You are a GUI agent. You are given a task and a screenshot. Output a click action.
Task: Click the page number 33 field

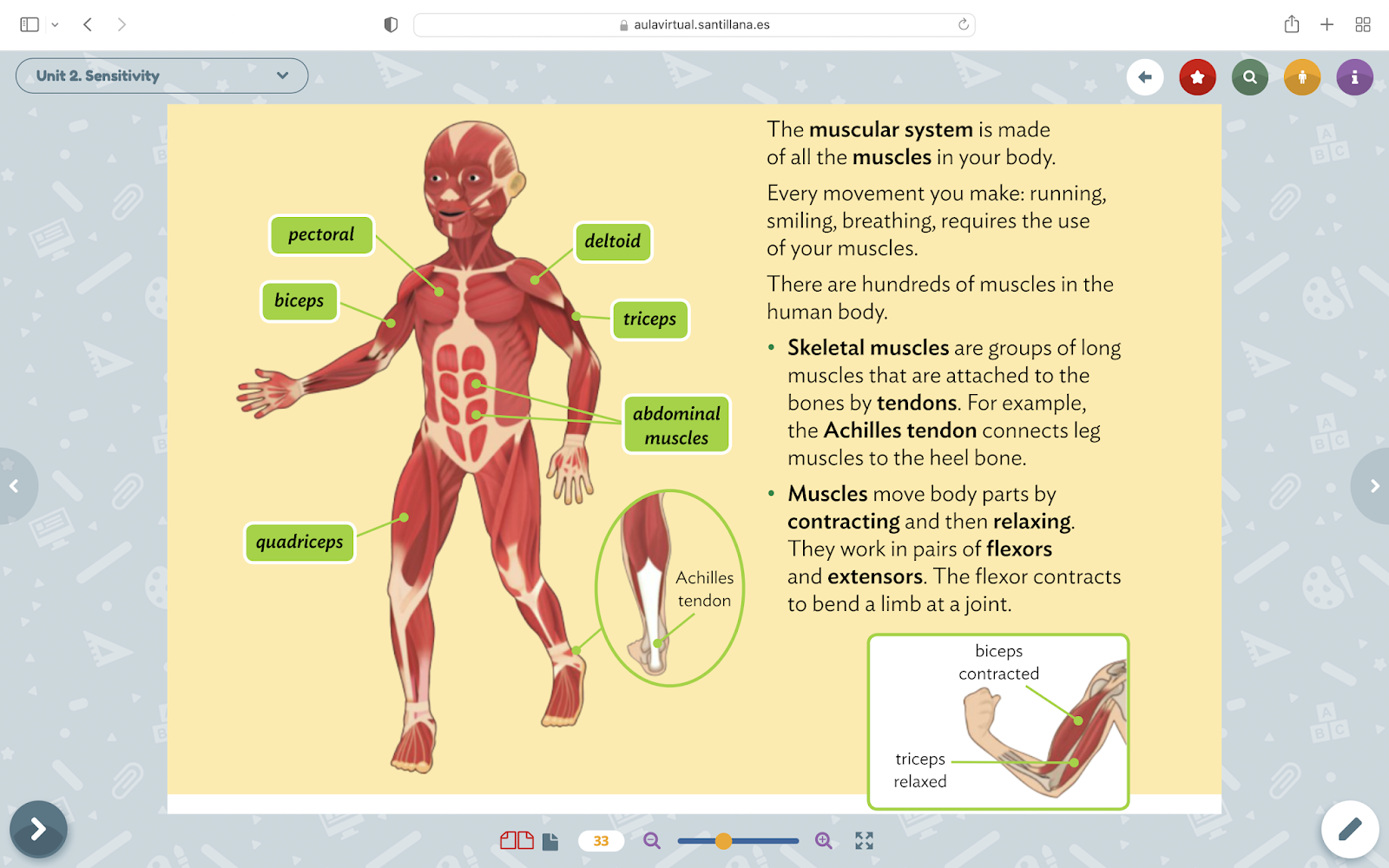(x=601, y=840)
